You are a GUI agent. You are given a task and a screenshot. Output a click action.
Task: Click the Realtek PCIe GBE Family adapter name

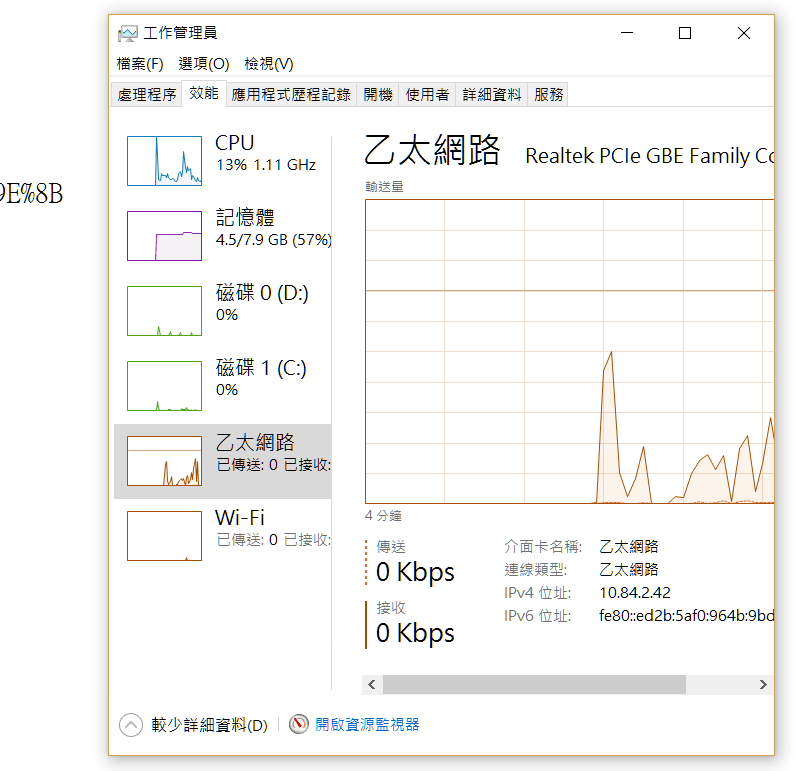pos(650,156)
